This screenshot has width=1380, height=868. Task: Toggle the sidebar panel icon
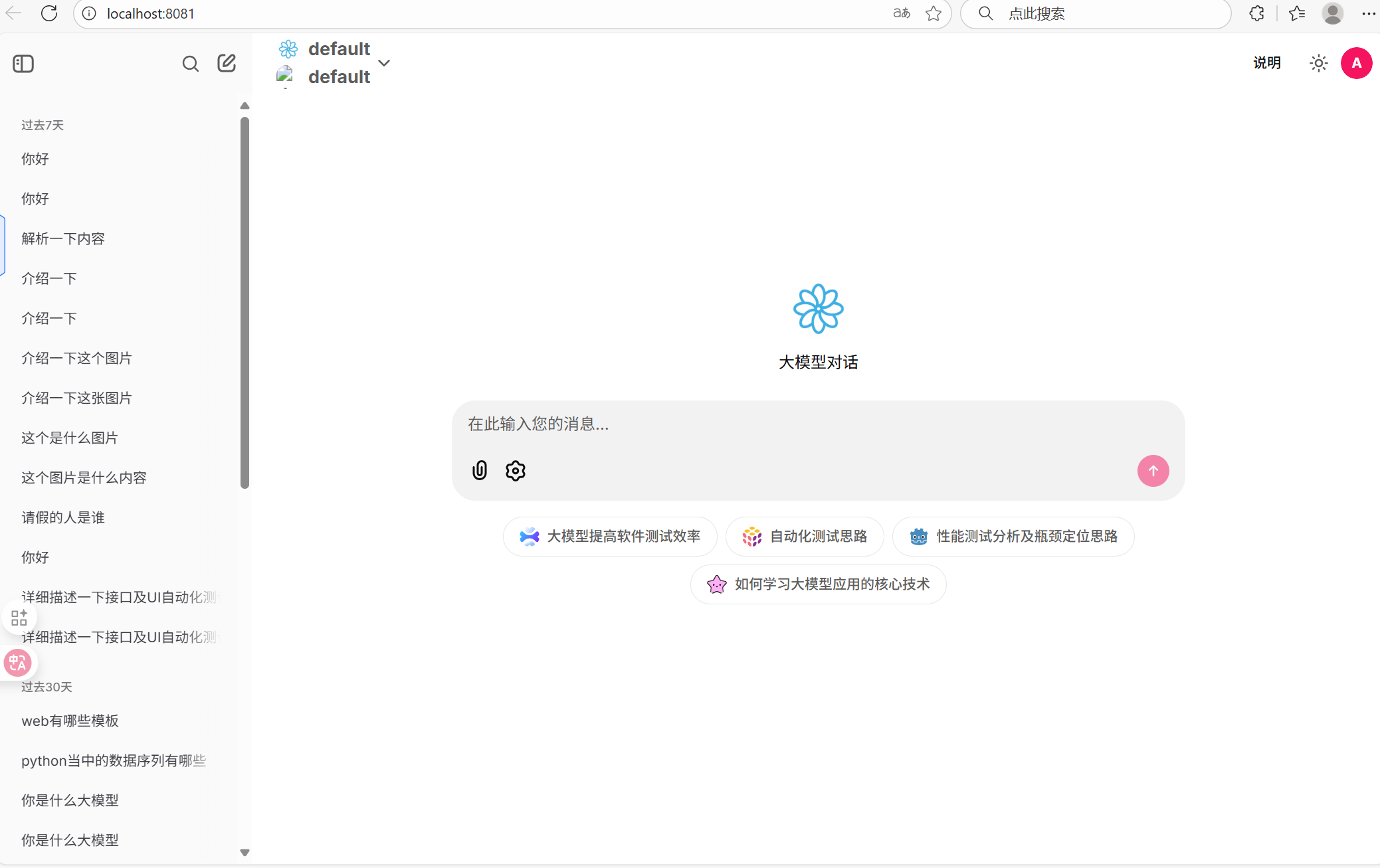point(23,64)
